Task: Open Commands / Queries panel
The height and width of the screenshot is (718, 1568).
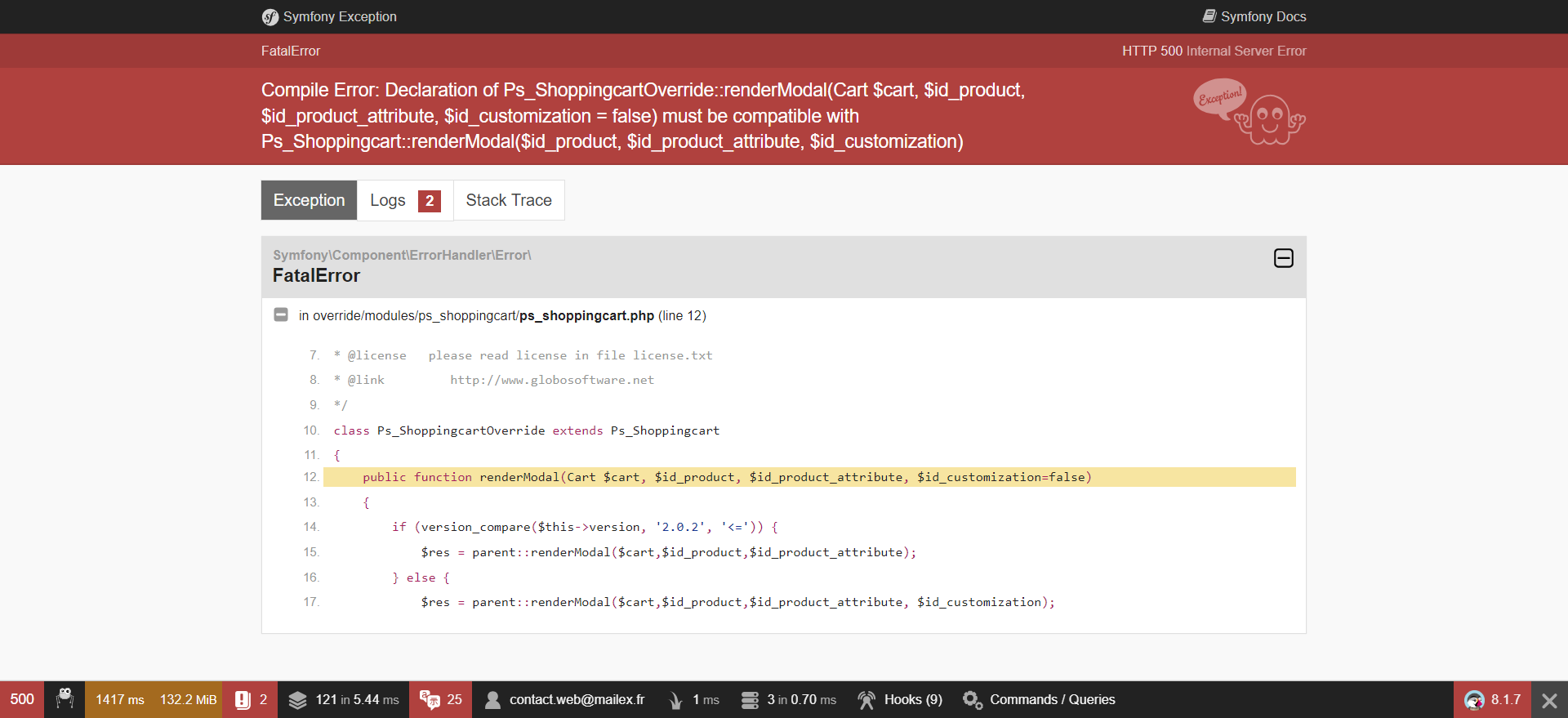Action: (1053, 699)
